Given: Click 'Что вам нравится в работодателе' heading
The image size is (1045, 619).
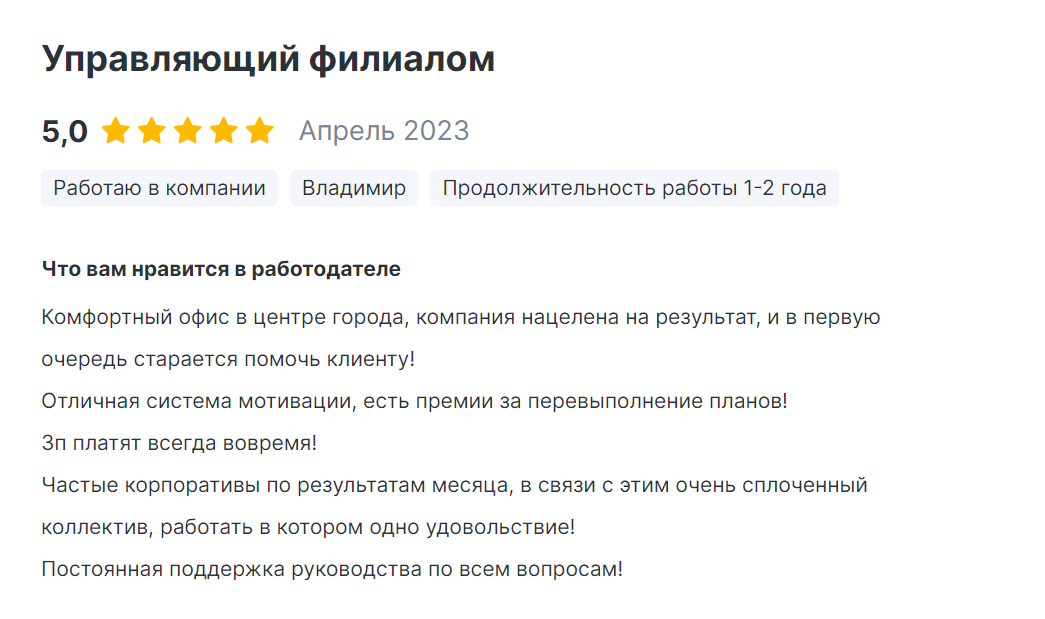Looking at the screenshot, I should [x=221, y=269].
